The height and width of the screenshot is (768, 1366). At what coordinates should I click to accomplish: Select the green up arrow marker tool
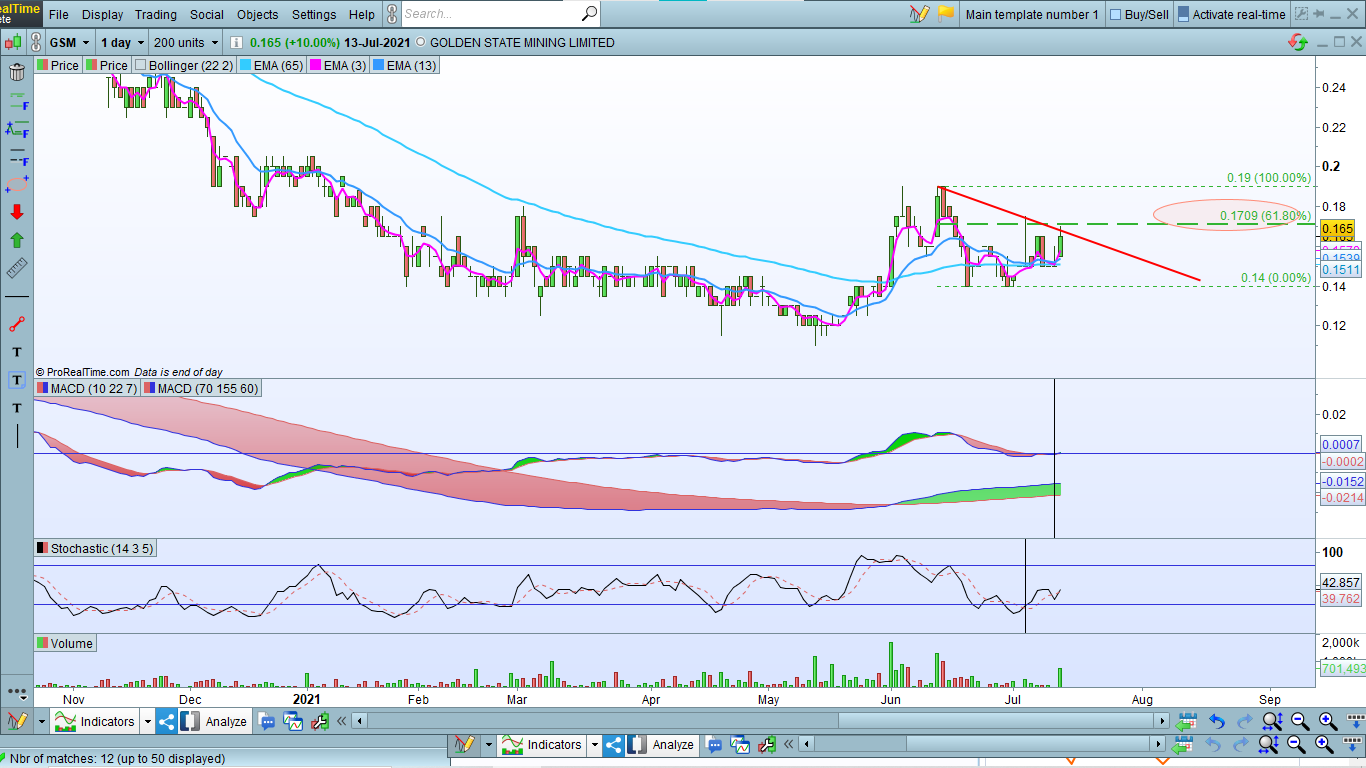coord(17,240)
